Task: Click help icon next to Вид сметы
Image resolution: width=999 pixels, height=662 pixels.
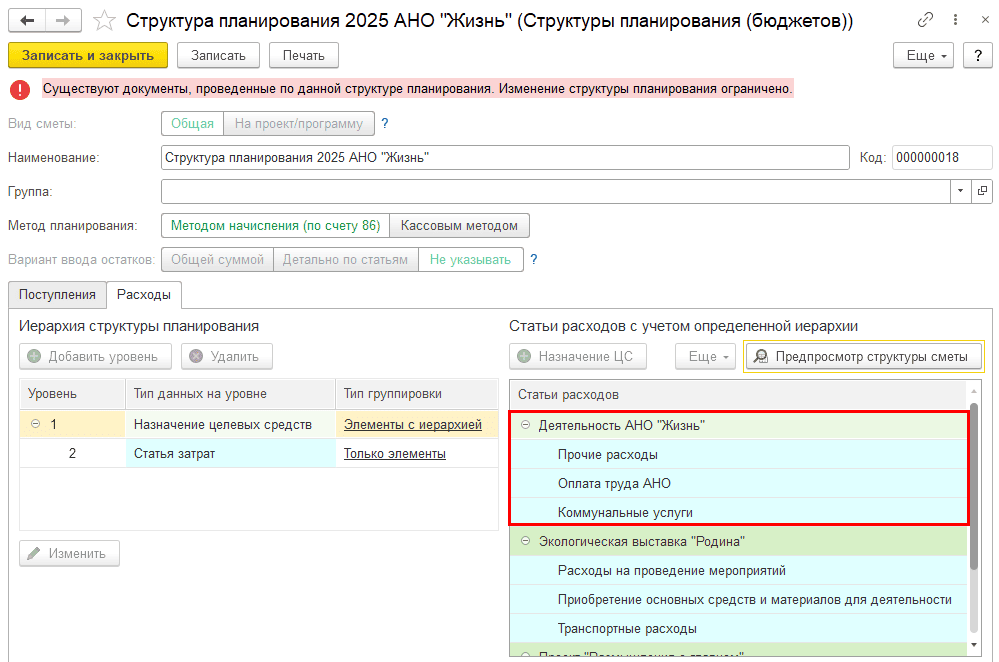Action: tap(384, 124)
